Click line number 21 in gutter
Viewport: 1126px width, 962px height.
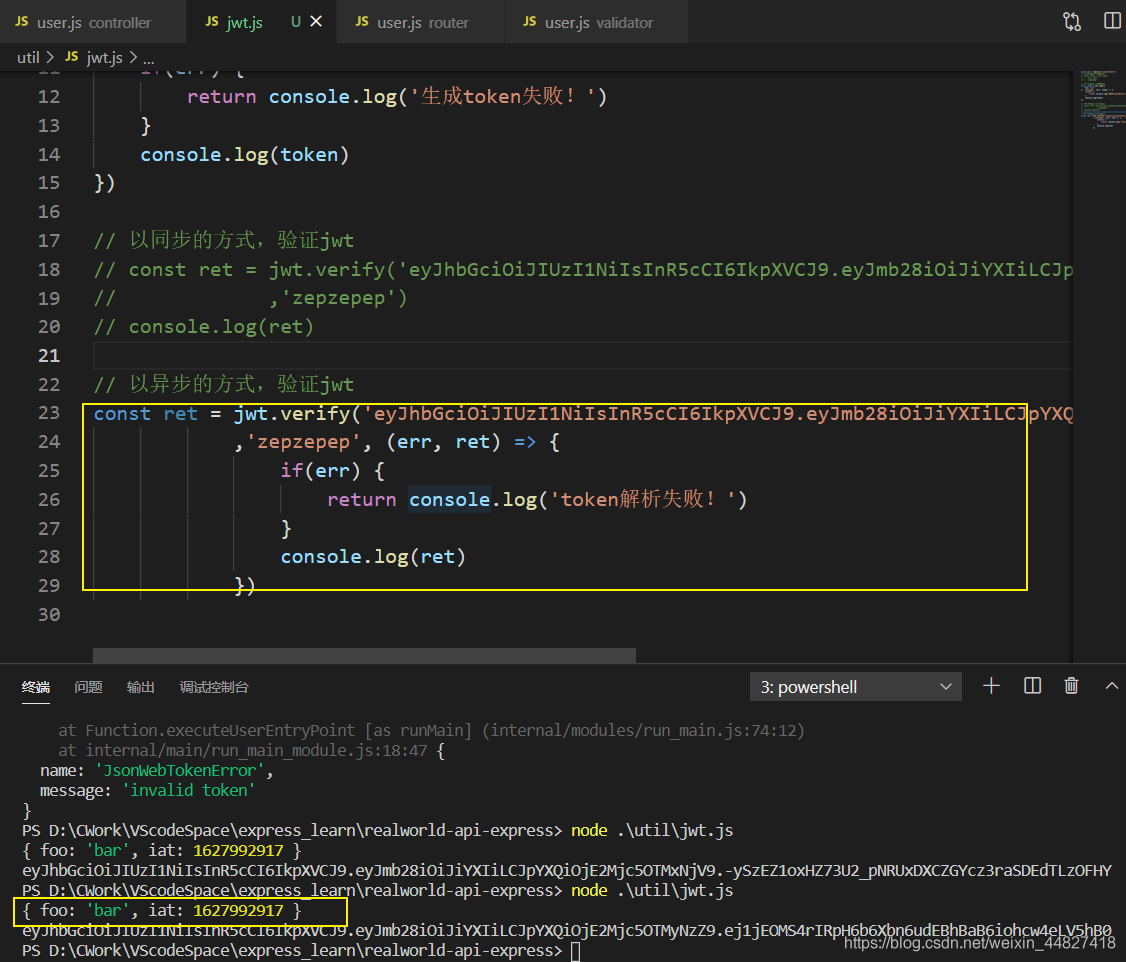[49, 355]
